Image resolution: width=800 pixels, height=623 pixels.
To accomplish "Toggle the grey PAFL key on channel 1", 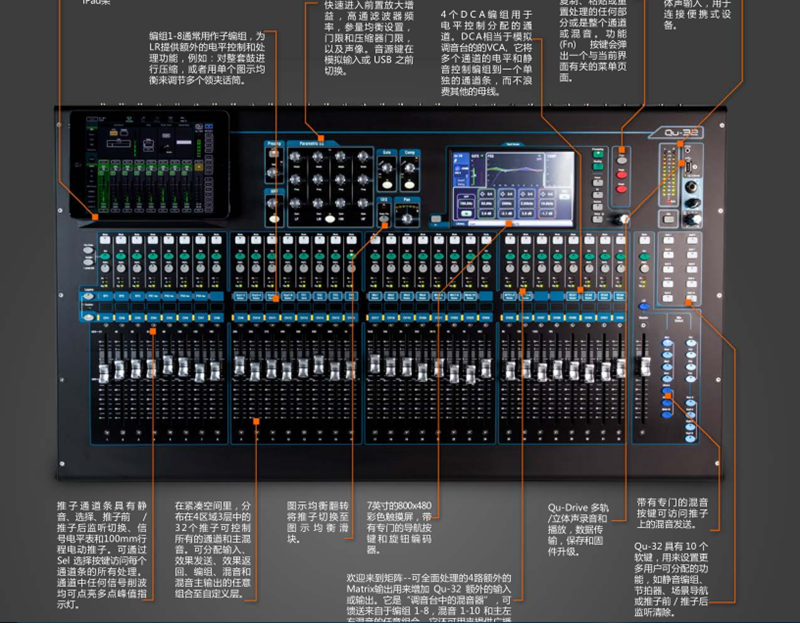I will pyautogui.click(x=105, y=268).
